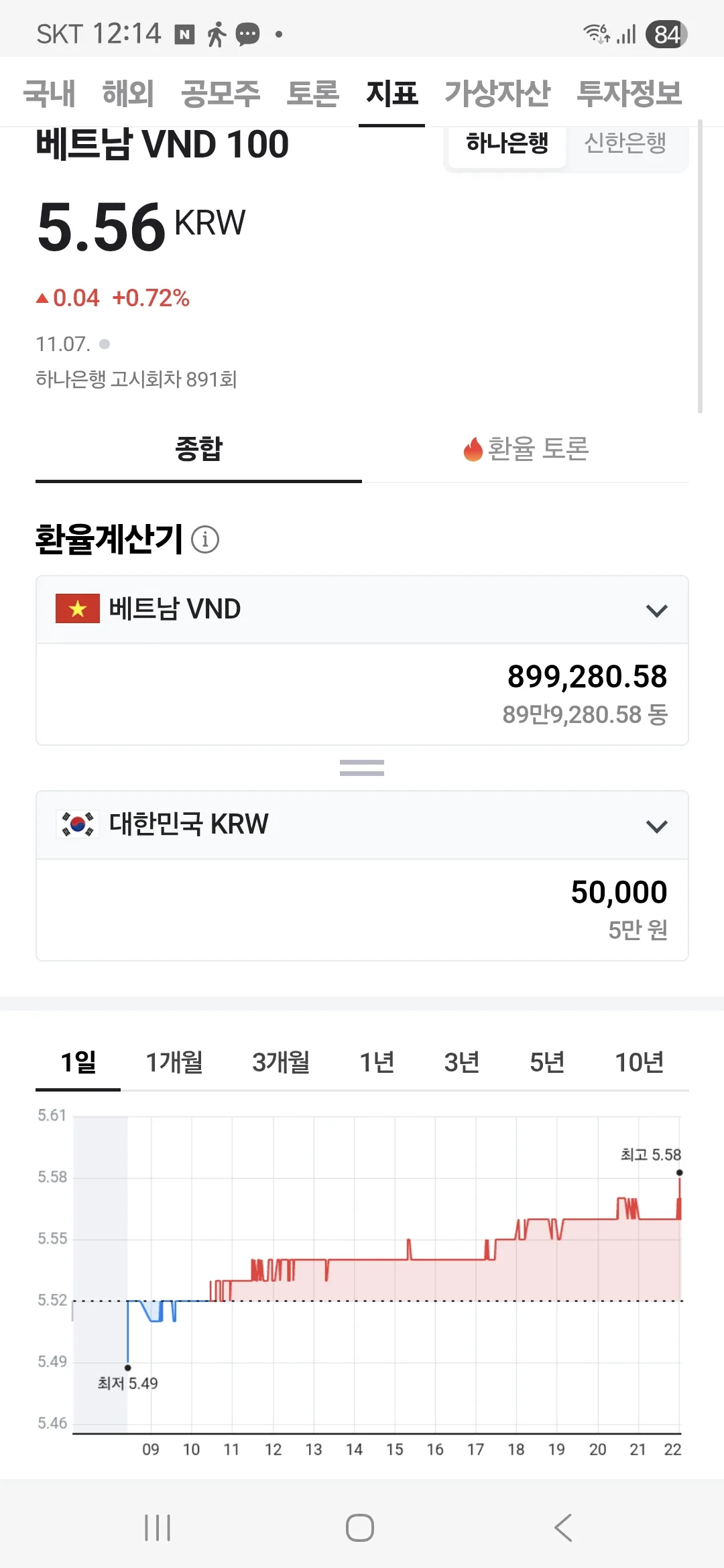Tap Android back navigation icon
Viewport: 724px width, 1568px height.
tap(563, 1528)
